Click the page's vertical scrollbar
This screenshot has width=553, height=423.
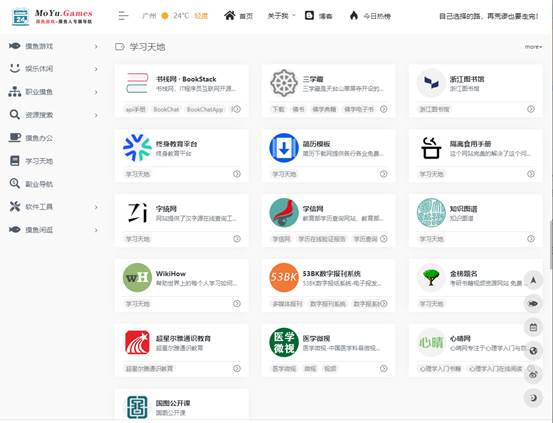pos(551,245)
